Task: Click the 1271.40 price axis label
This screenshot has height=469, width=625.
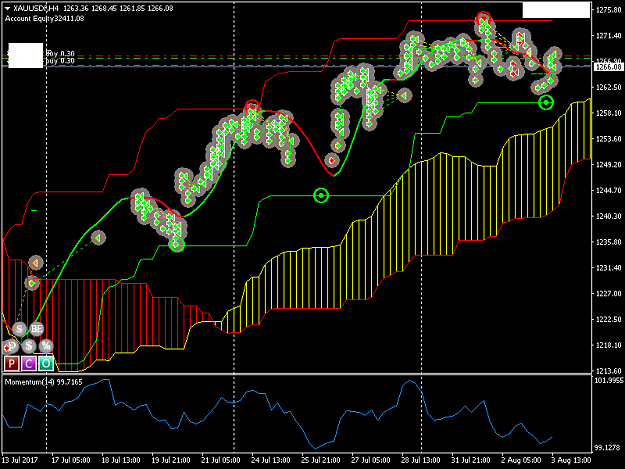Action: [608, 36]
